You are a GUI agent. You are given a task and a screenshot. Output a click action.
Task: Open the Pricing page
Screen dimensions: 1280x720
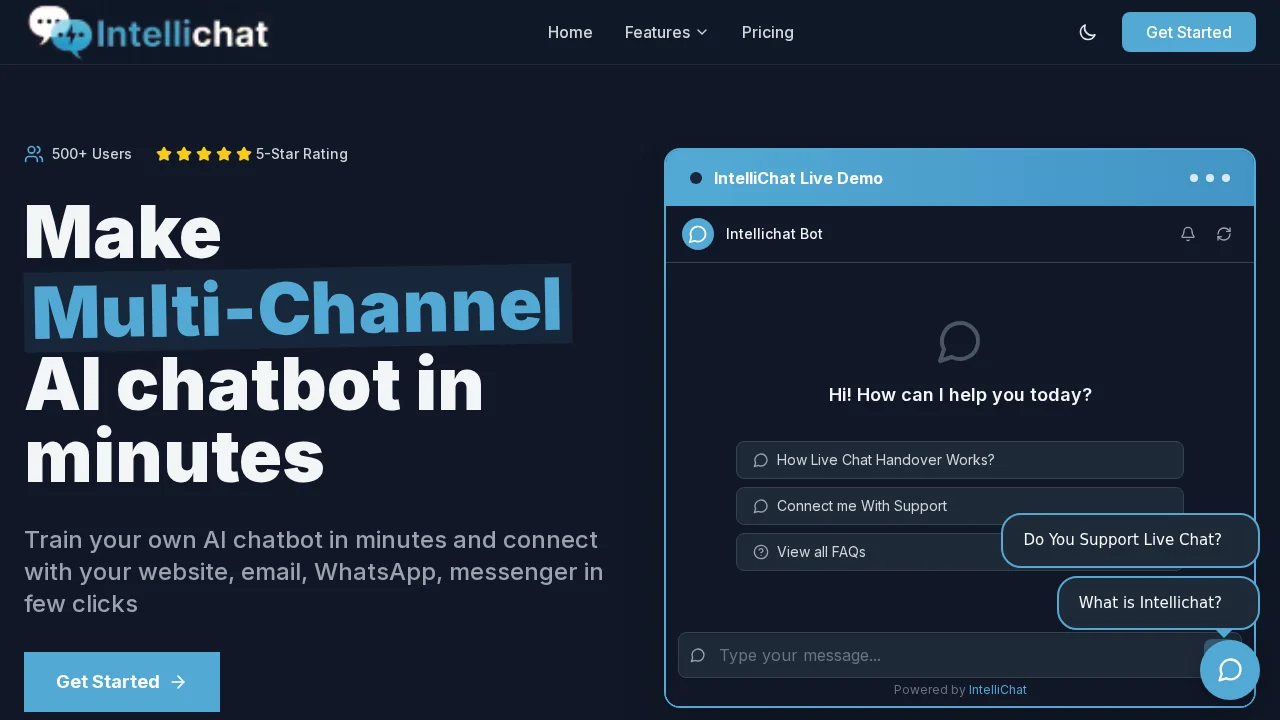pyautogui.click(x=767, y=32)
